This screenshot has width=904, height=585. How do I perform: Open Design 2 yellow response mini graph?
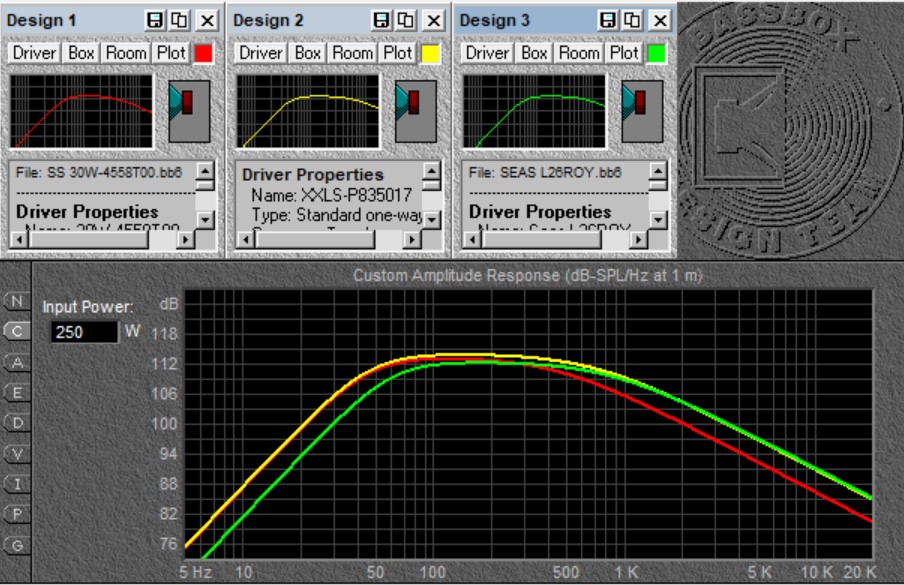click(308, 111)
